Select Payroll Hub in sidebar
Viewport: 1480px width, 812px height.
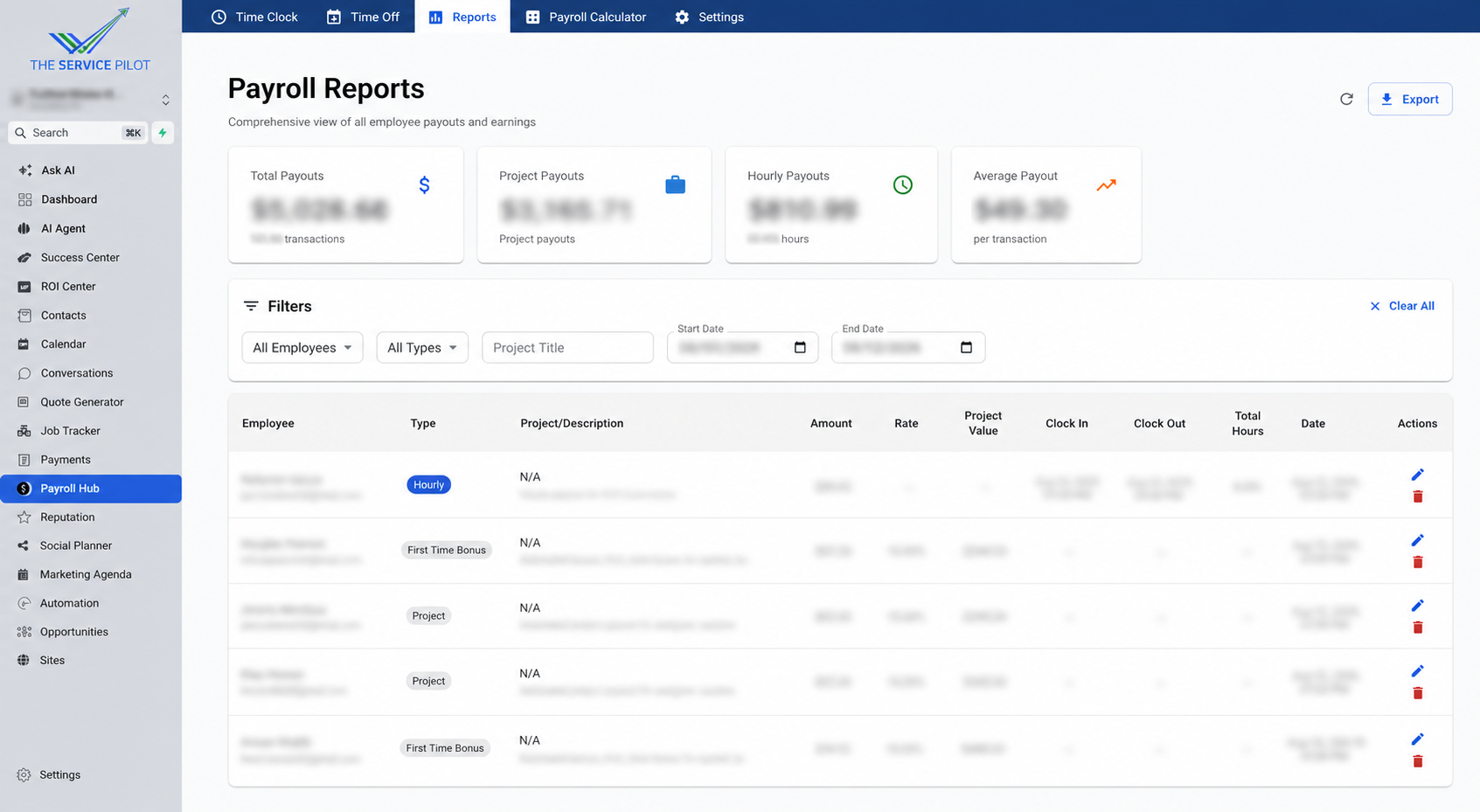pyautogui.click(x=91, y=489)
